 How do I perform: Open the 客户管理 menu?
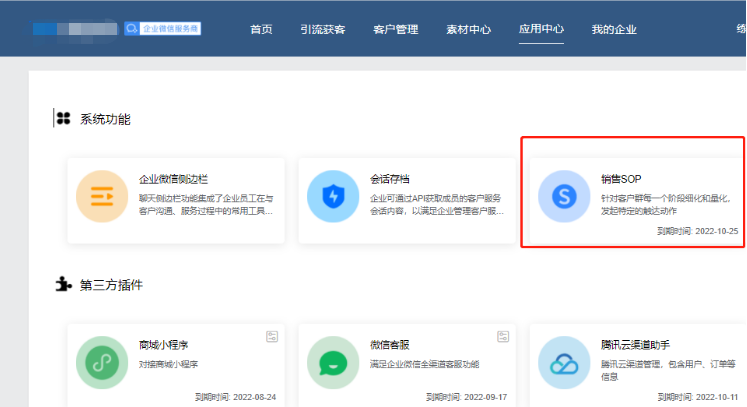pyautogui.click(x=394, y=29)
